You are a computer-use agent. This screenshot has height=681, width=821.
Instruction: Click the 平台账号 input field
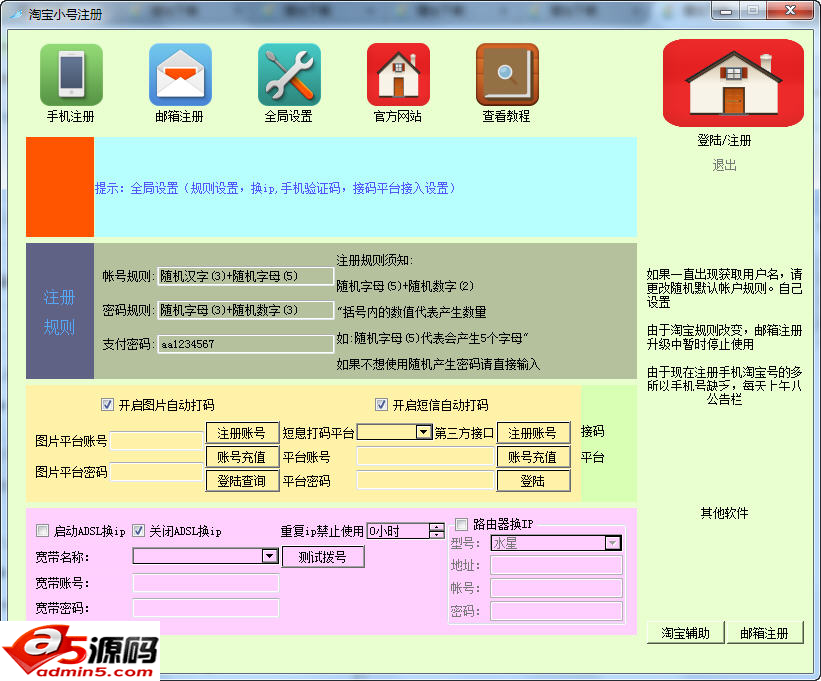coord(425,456)
